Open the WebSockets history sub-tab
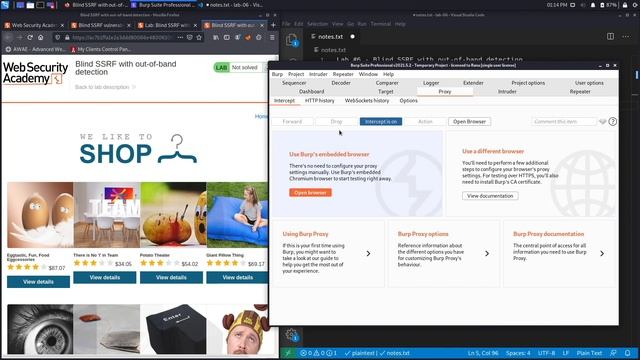This screenshot has width=640, height=360. [x=367, y=101]
